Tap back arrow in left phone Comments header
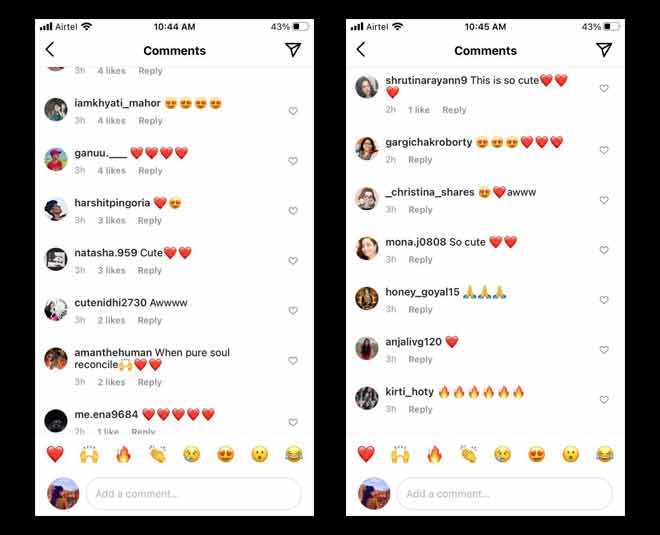 point(50,49)
